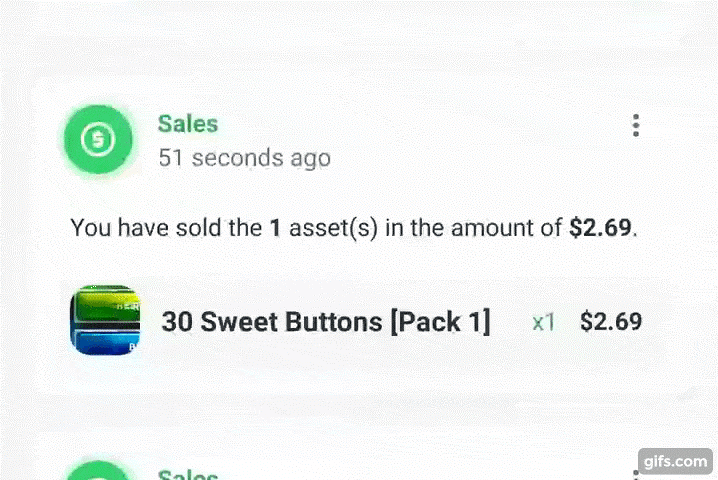This screenshot has height=480, width=718.
Task: Click the $2.69 price in asset row
Action: (611, 322)
